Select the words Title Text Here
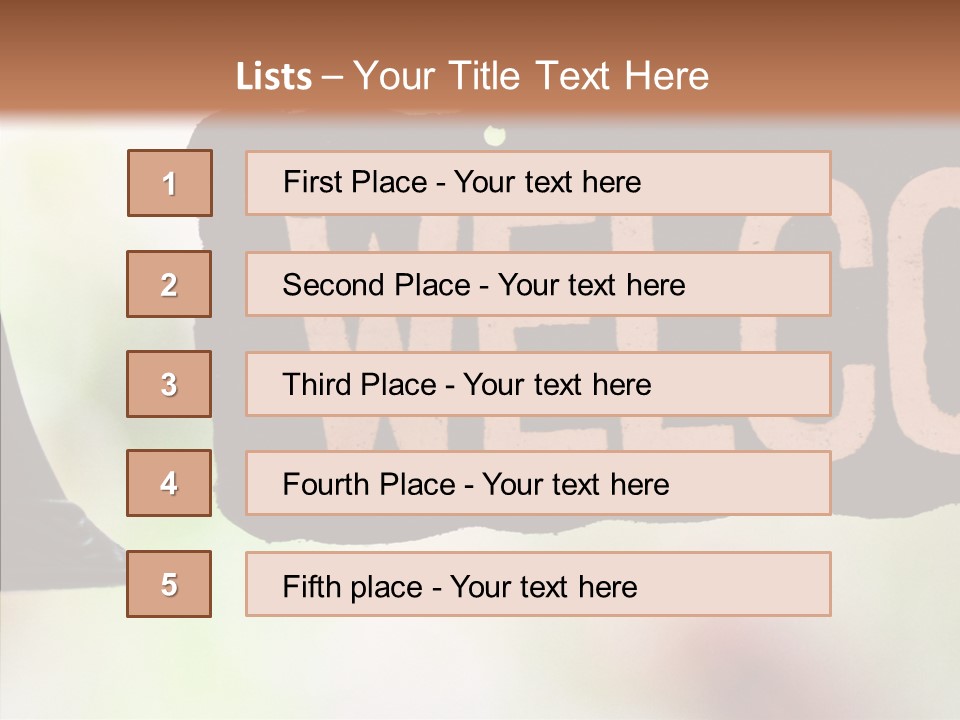The height and width of the screenshot is (720, 960). pyautogui.click(x=579, y=76)
